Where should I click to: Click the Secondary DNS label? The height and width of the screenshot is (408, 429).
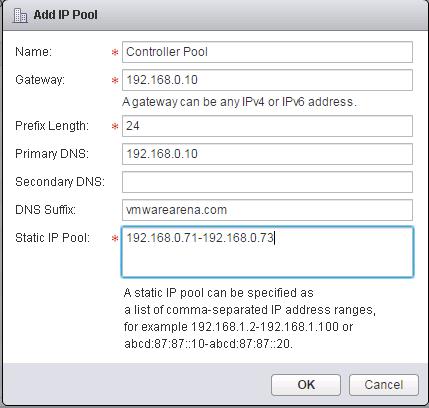click(60, 182)
